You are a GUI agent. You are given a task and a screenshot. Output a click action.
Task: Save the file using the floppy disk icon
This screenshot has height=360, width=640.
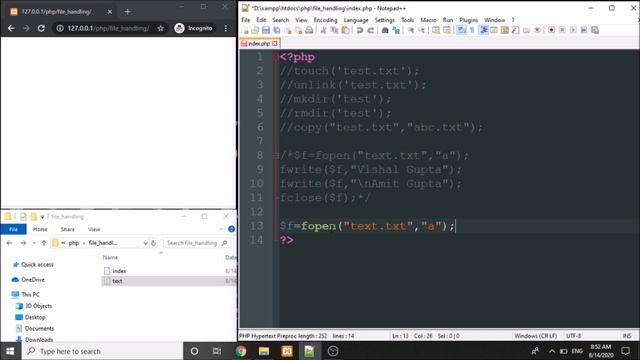(x=266, y=30)
